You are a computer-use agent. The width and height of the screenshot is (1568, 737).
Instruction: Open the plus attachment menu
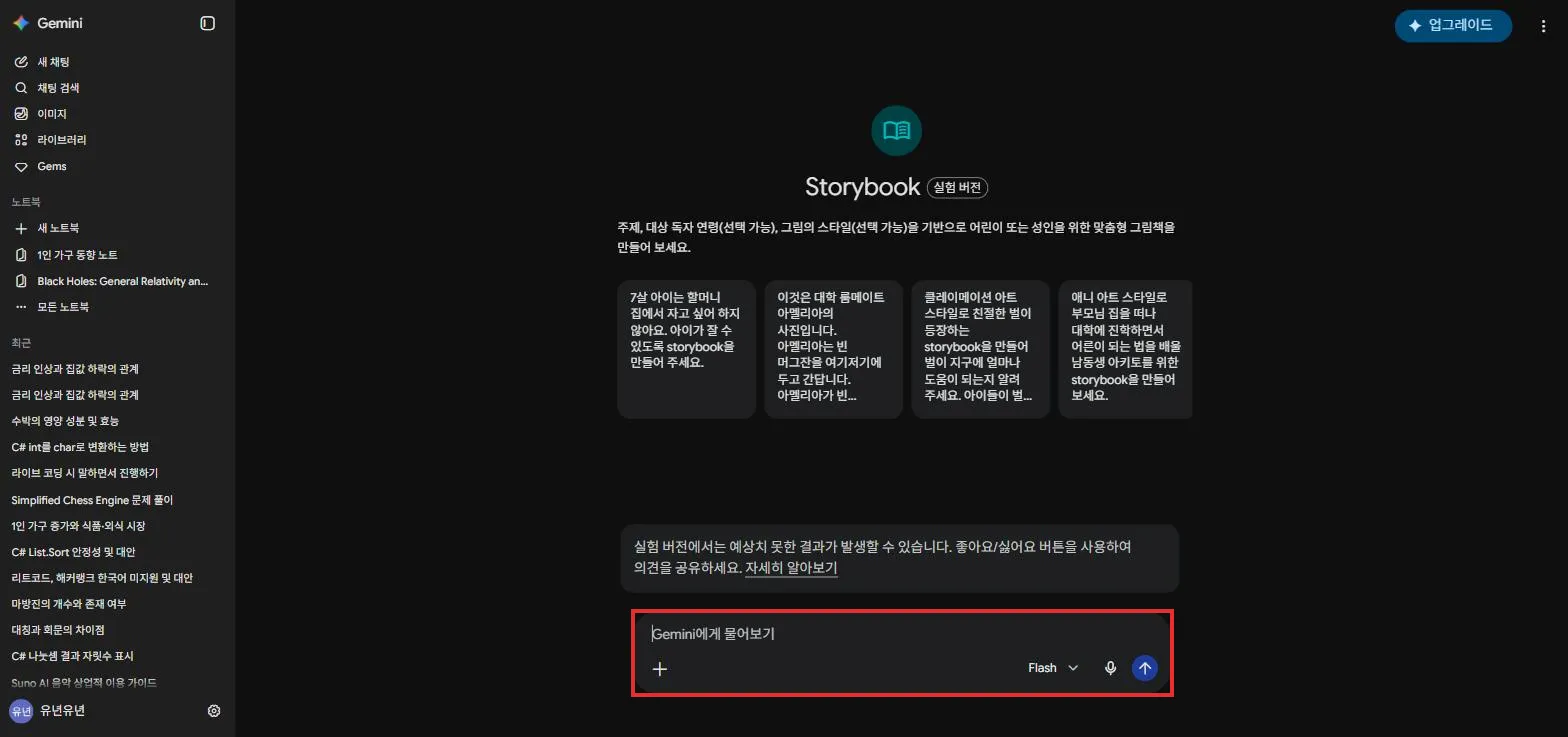(x=660, y=668)
